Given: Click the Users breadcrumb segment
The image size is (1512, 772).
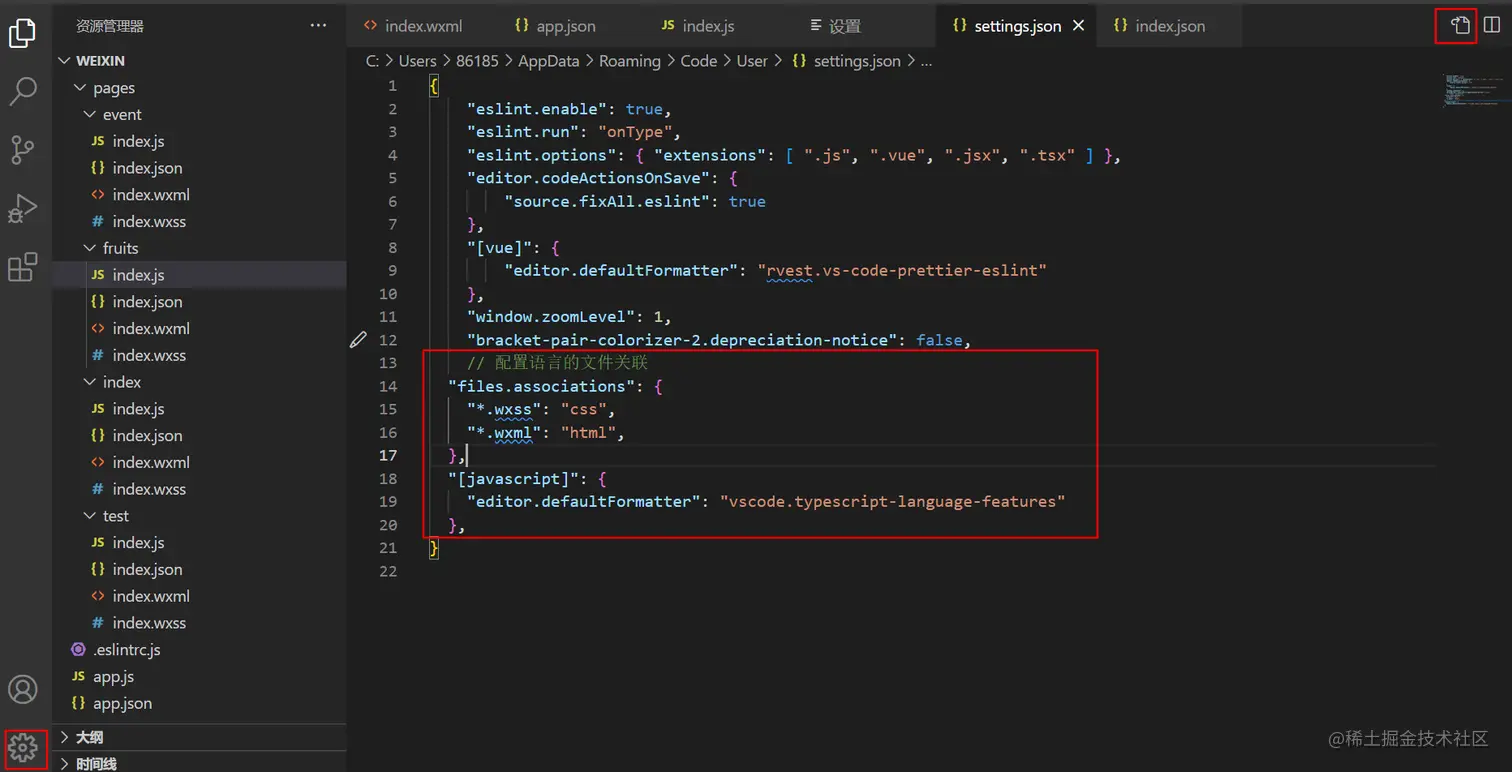Looking at the screenshot, I should pyautogui.click(x=418, y=61).
